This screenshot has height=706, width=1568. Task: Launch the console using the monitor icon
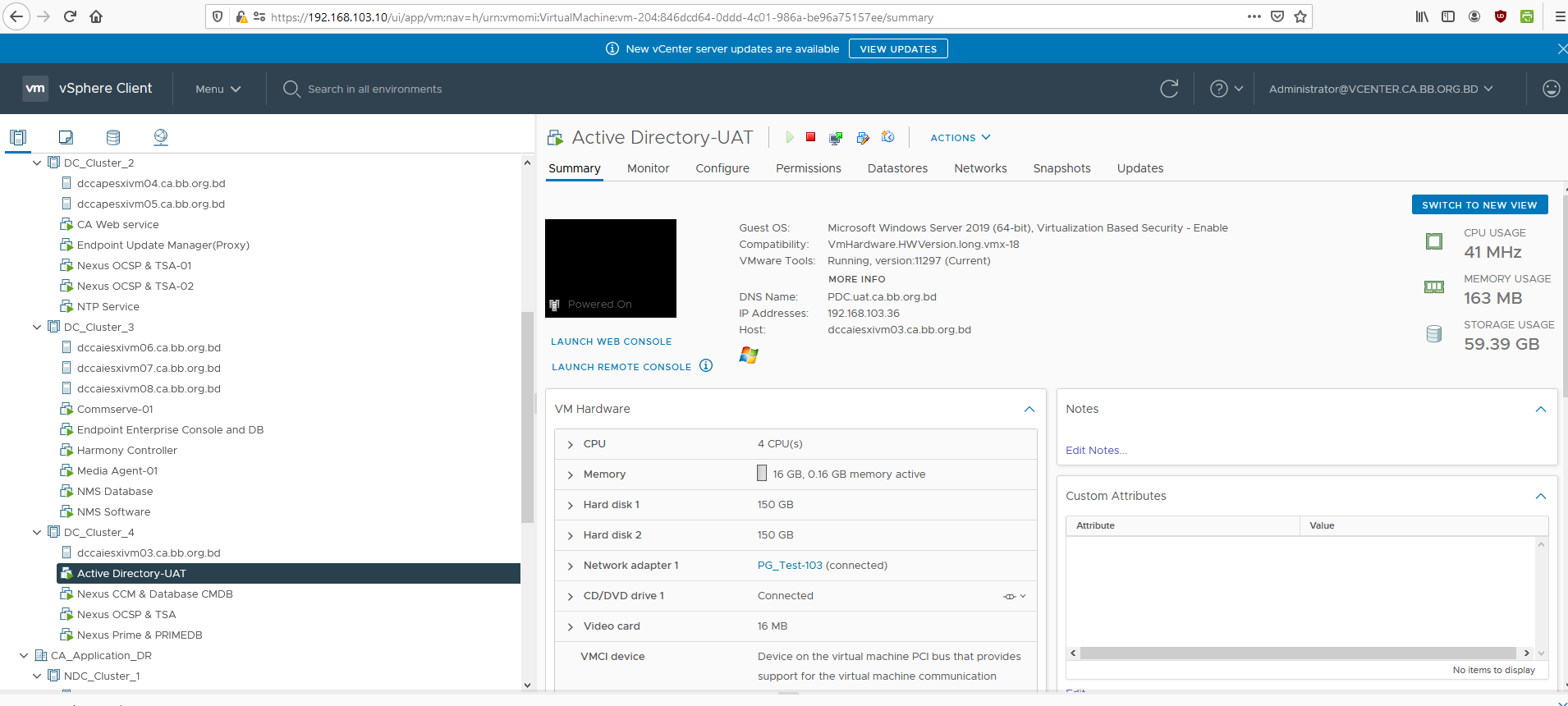836,138
